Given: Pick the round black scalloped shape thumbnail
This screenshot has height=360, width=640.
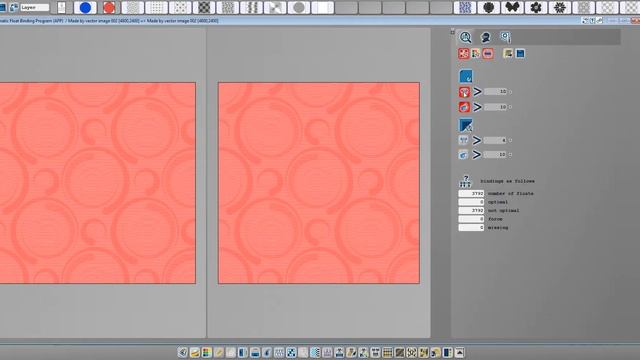Looking at the screenshot, I should tap(489, 7).
